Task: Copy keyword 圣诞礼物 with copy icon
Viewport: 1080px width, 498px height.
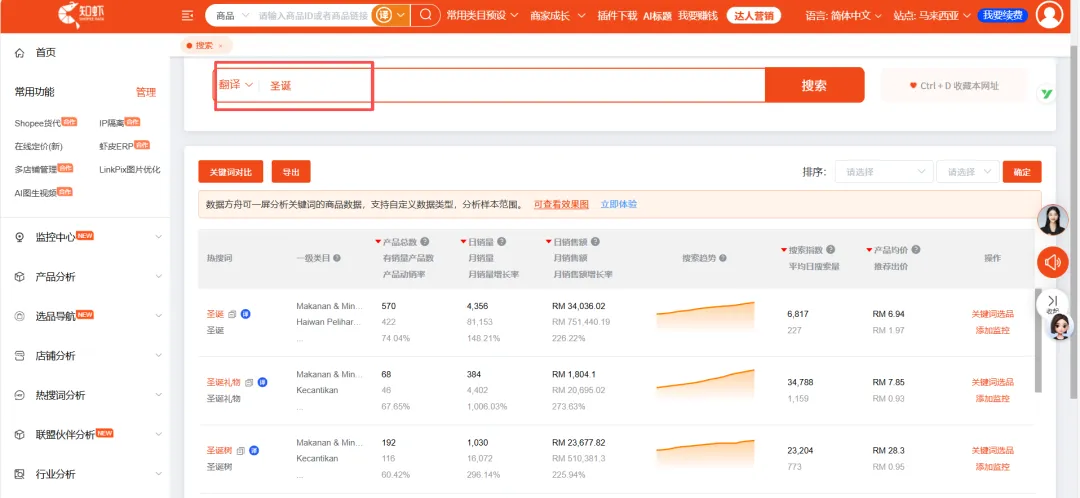Action: pyautogui.click(x=249, y=382)
